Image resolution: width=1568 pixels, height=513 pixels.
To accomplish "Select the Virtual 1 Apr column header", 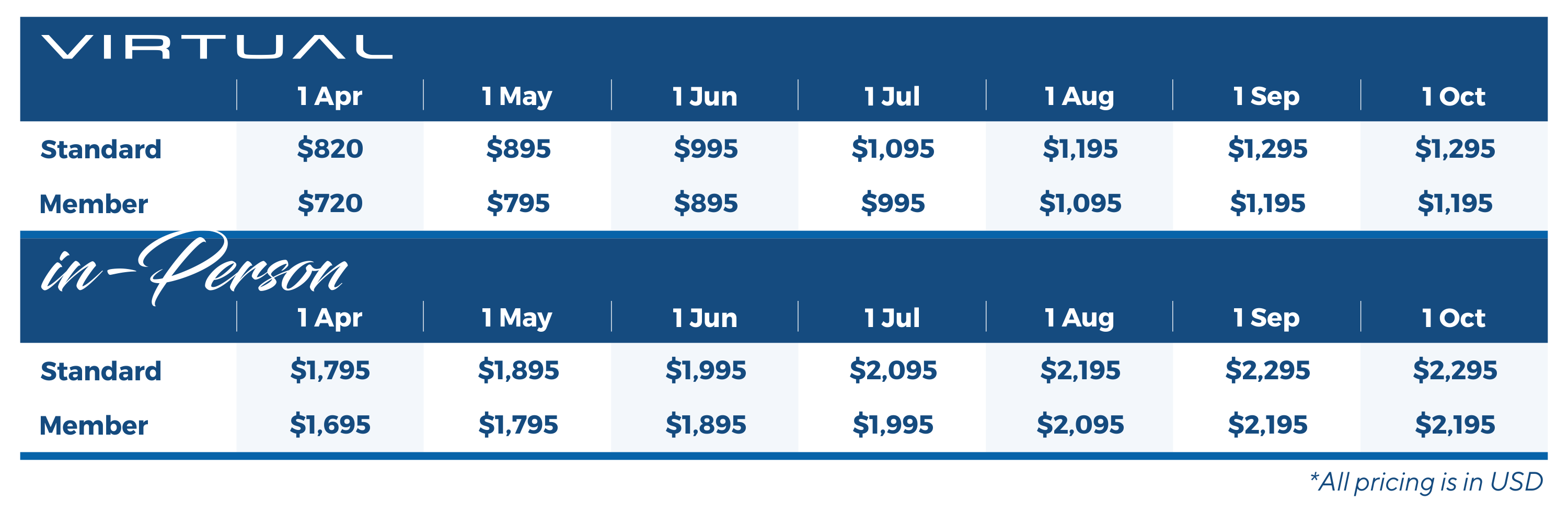I will [x=329, y=96].
